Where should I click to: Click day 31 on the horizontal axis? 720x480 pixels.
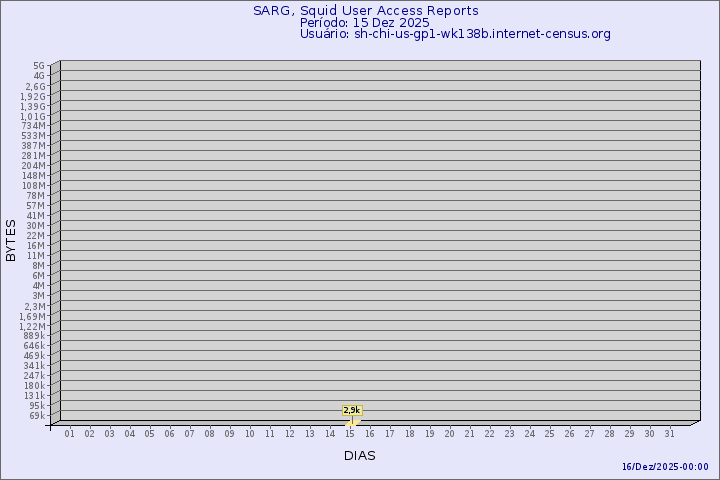(670, 434)
